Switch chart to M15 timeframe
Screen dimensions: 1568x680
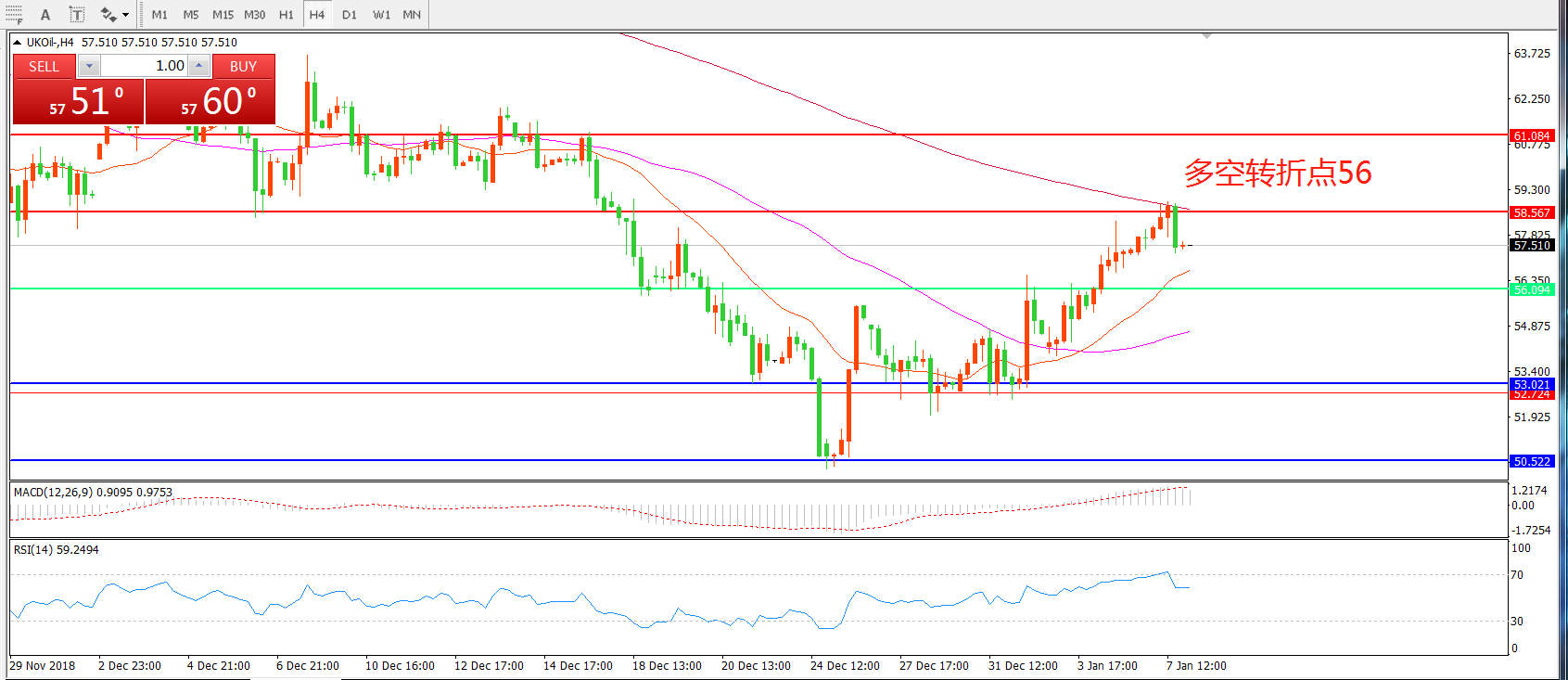223,15
